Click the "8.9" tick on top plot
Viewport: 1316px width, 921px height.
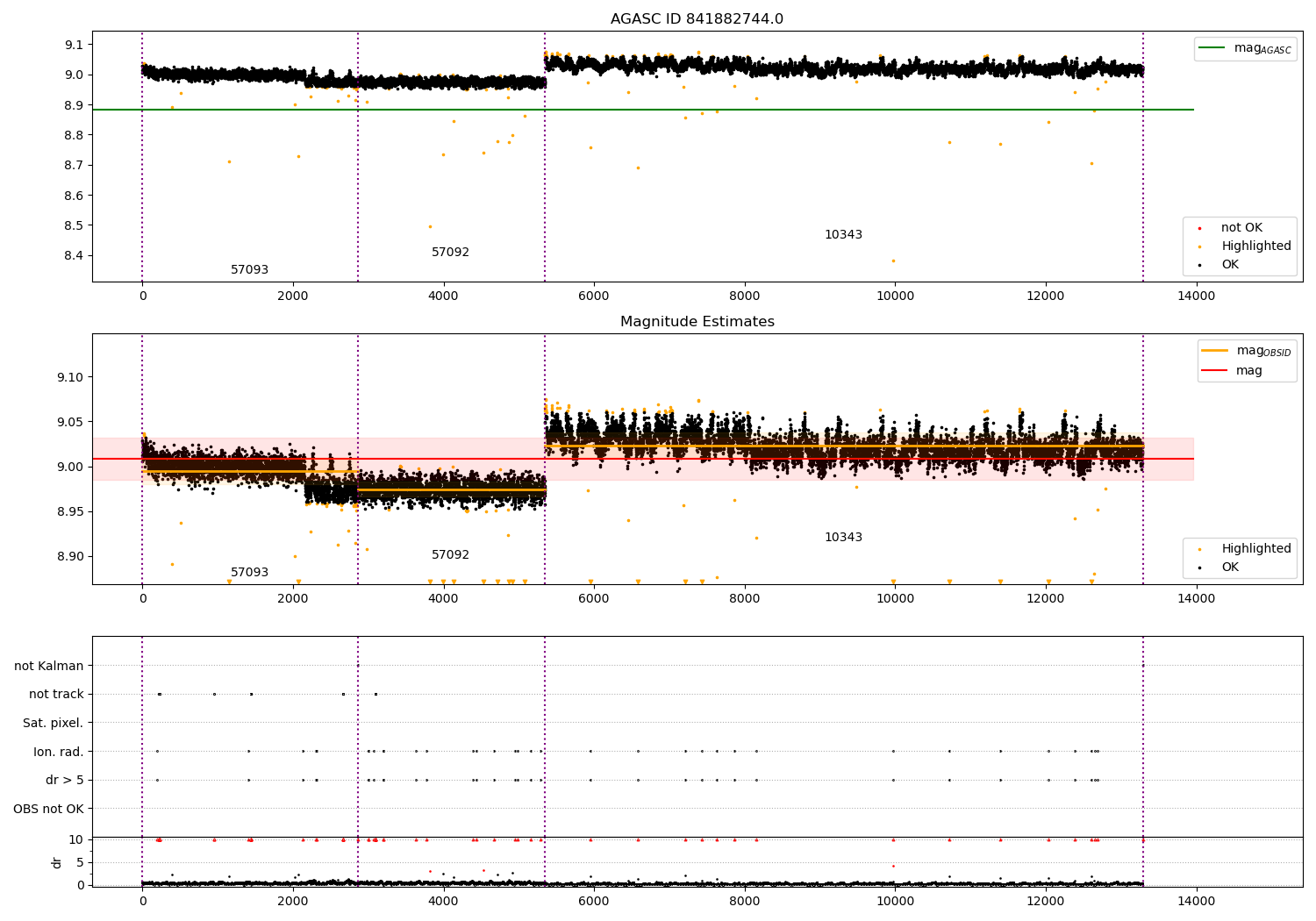[x=75, y=105]
